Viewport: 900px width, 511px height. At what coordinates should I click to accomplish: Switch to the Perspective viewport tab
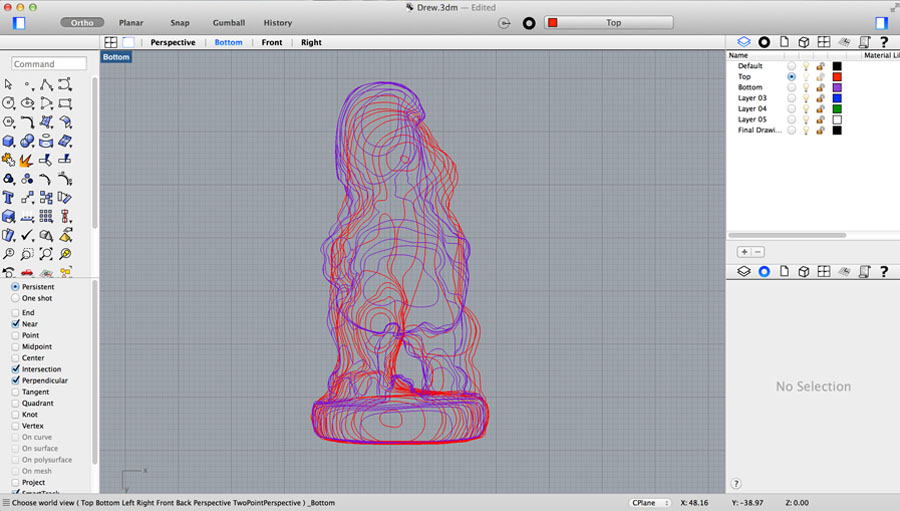[x=173, y=42]
